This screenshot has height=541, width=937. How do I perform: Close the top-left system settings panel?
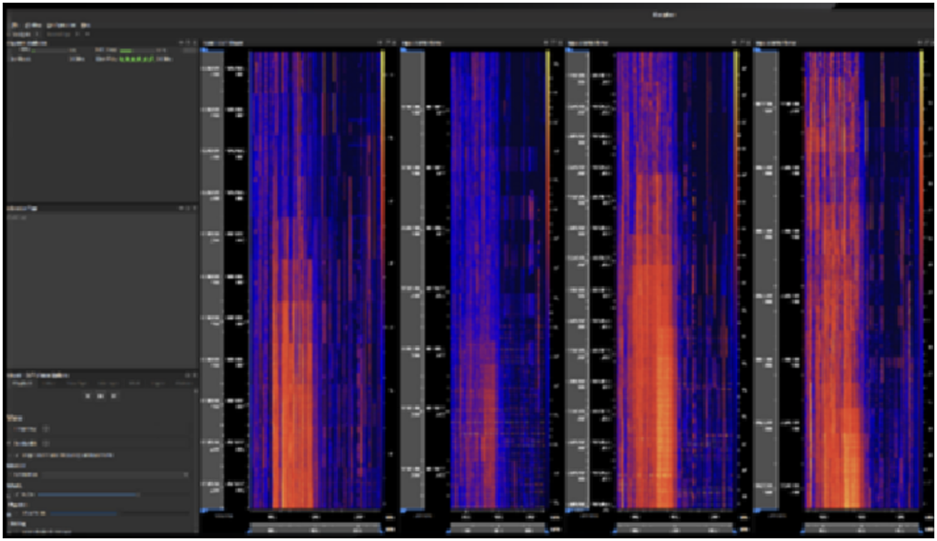(194, 43)
